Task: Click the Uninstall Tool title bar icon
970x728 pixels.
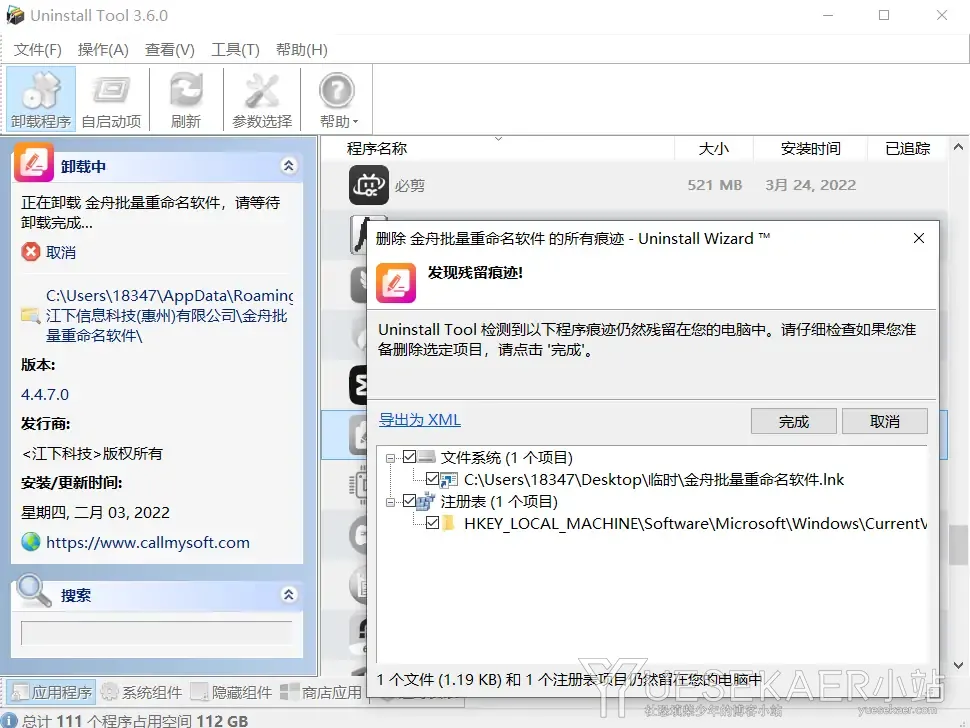Action: [15, 15]
